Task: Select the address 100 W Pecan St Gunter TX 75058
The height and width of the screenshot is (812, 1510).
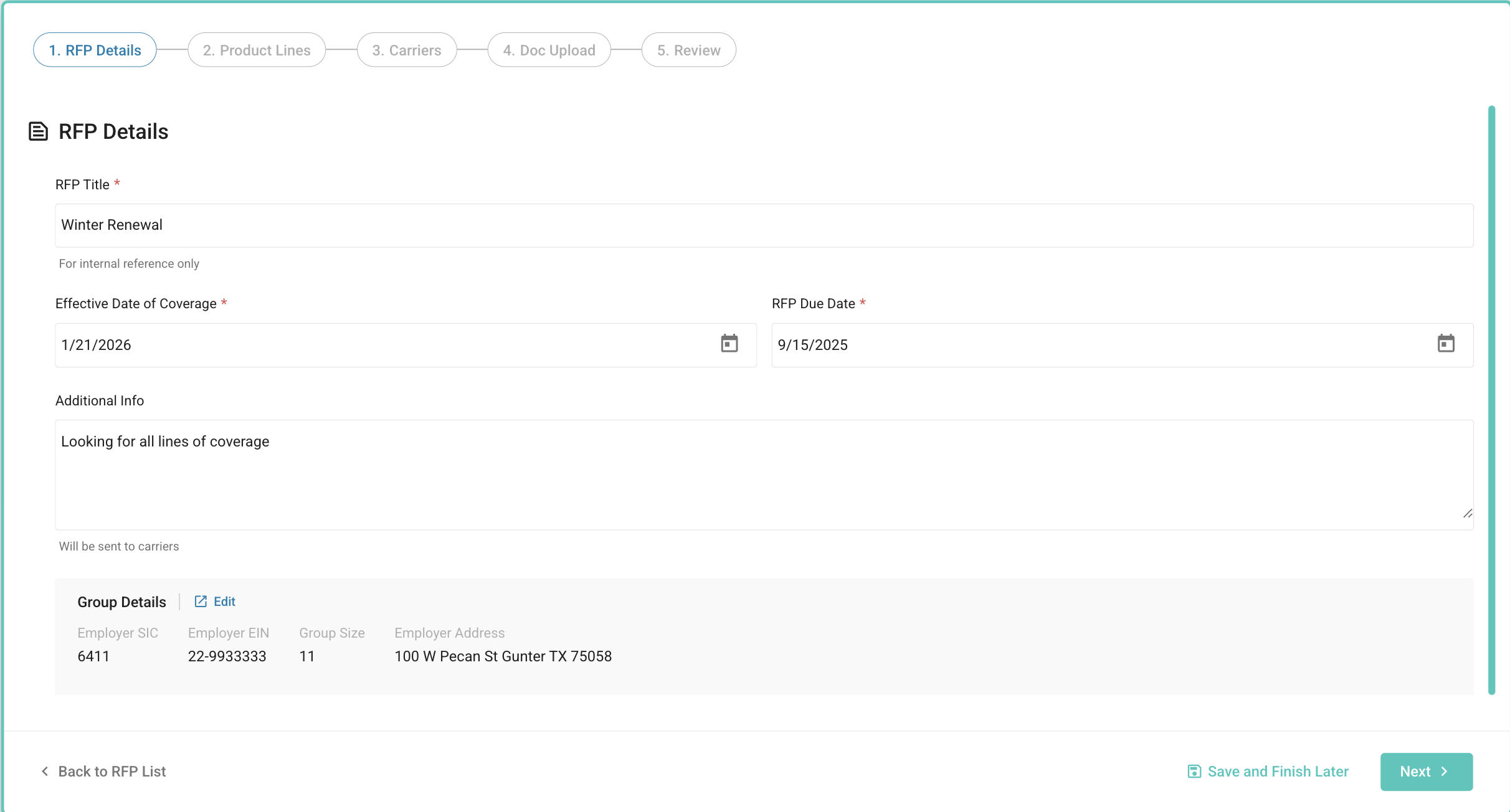Action: click(x=503, y=656)
